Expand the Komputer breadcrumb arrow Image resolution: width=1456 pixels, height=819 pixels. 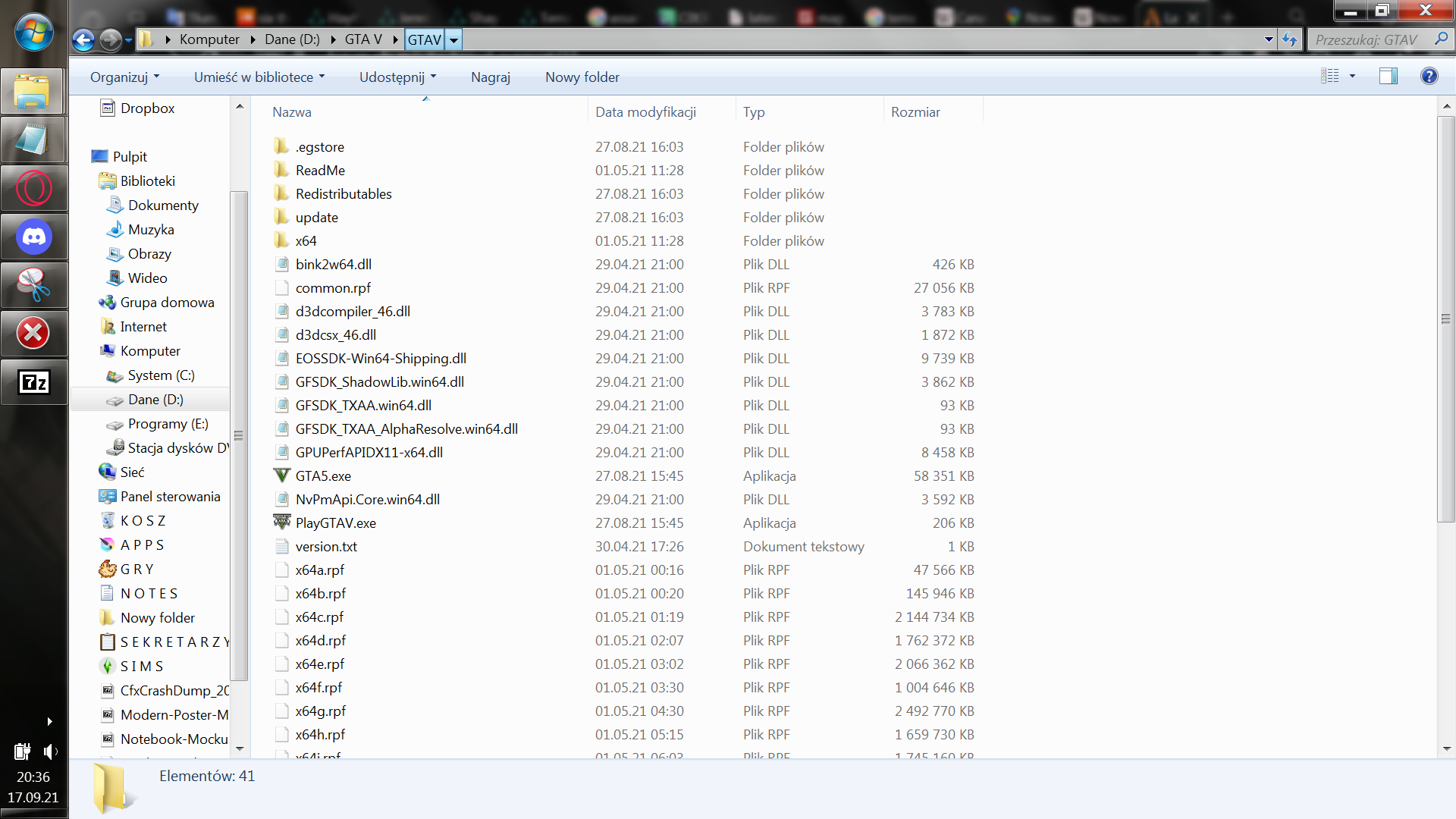click(253, 39)
